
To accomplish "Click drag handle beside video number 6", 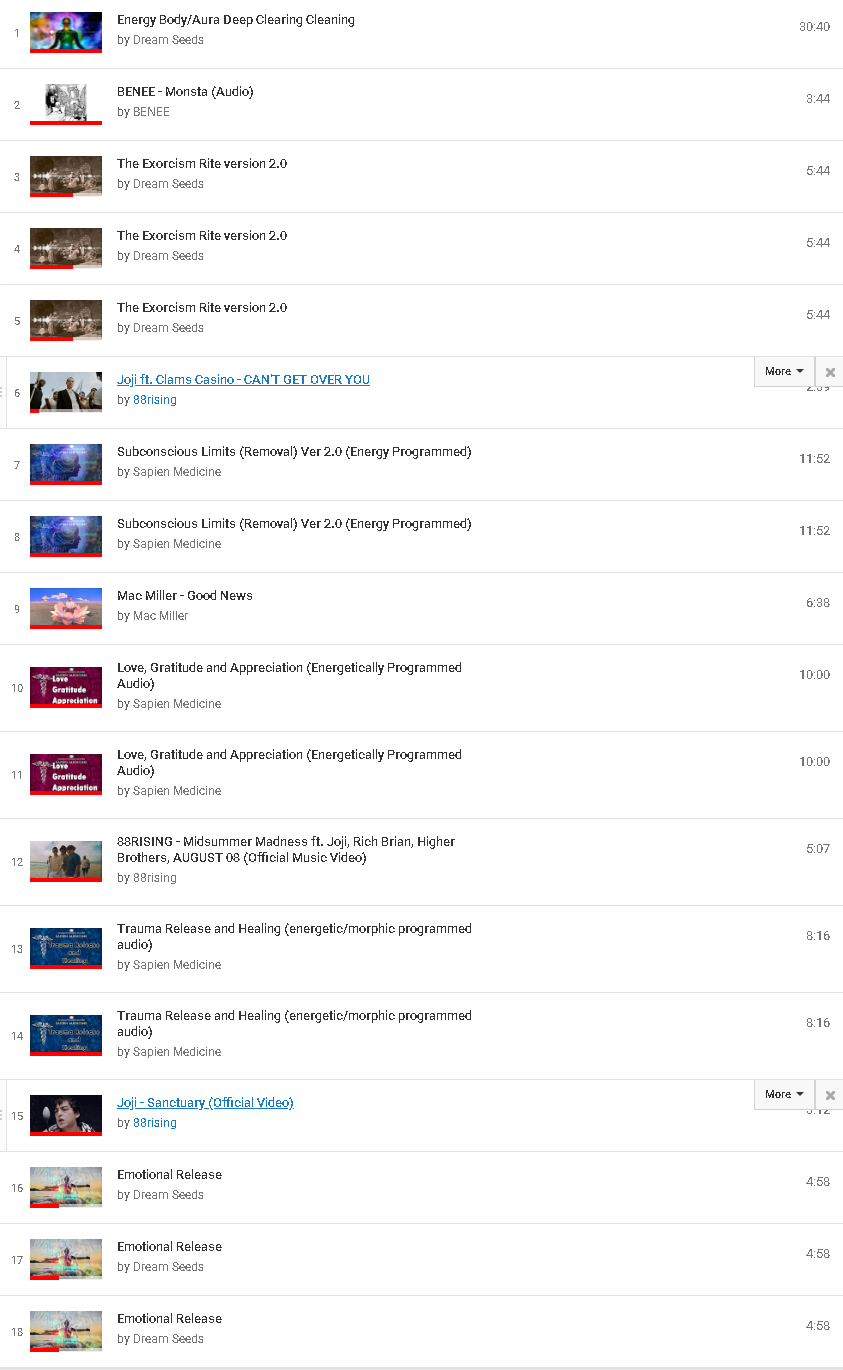I will point(3,393).
